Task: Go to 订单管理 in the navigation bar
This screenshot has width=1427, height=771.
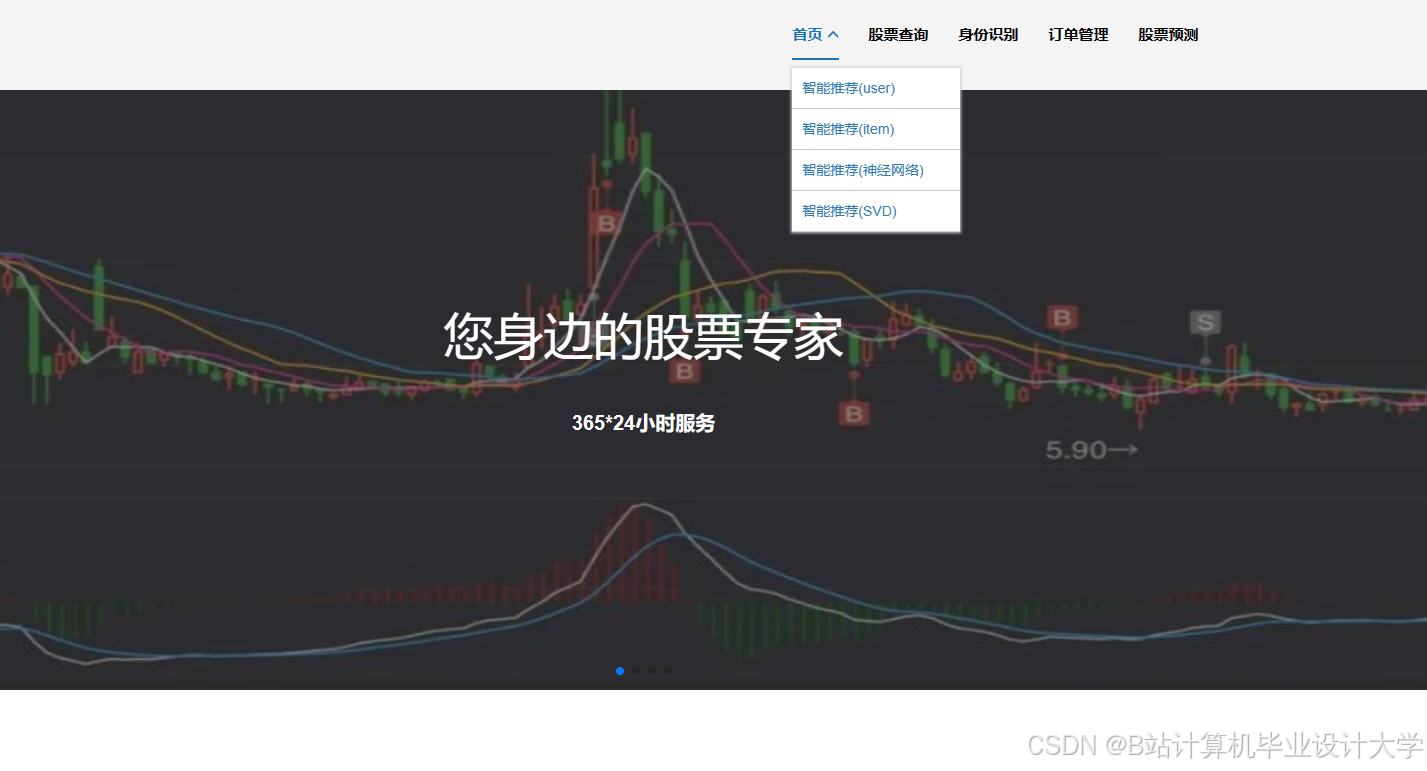Action: [x=1077, y=34]
